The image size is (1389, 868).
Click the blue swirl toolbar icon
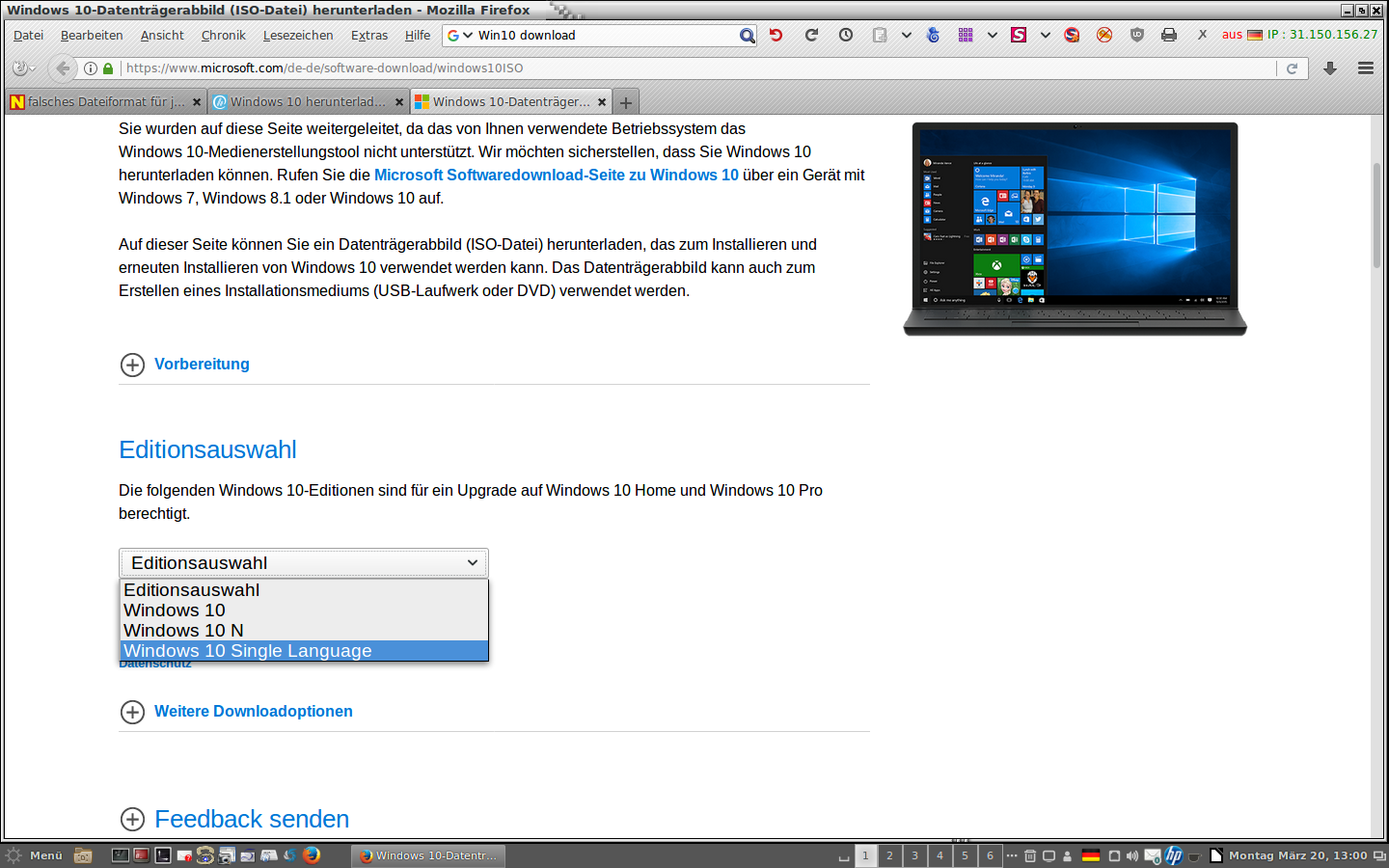coord(933,35)
